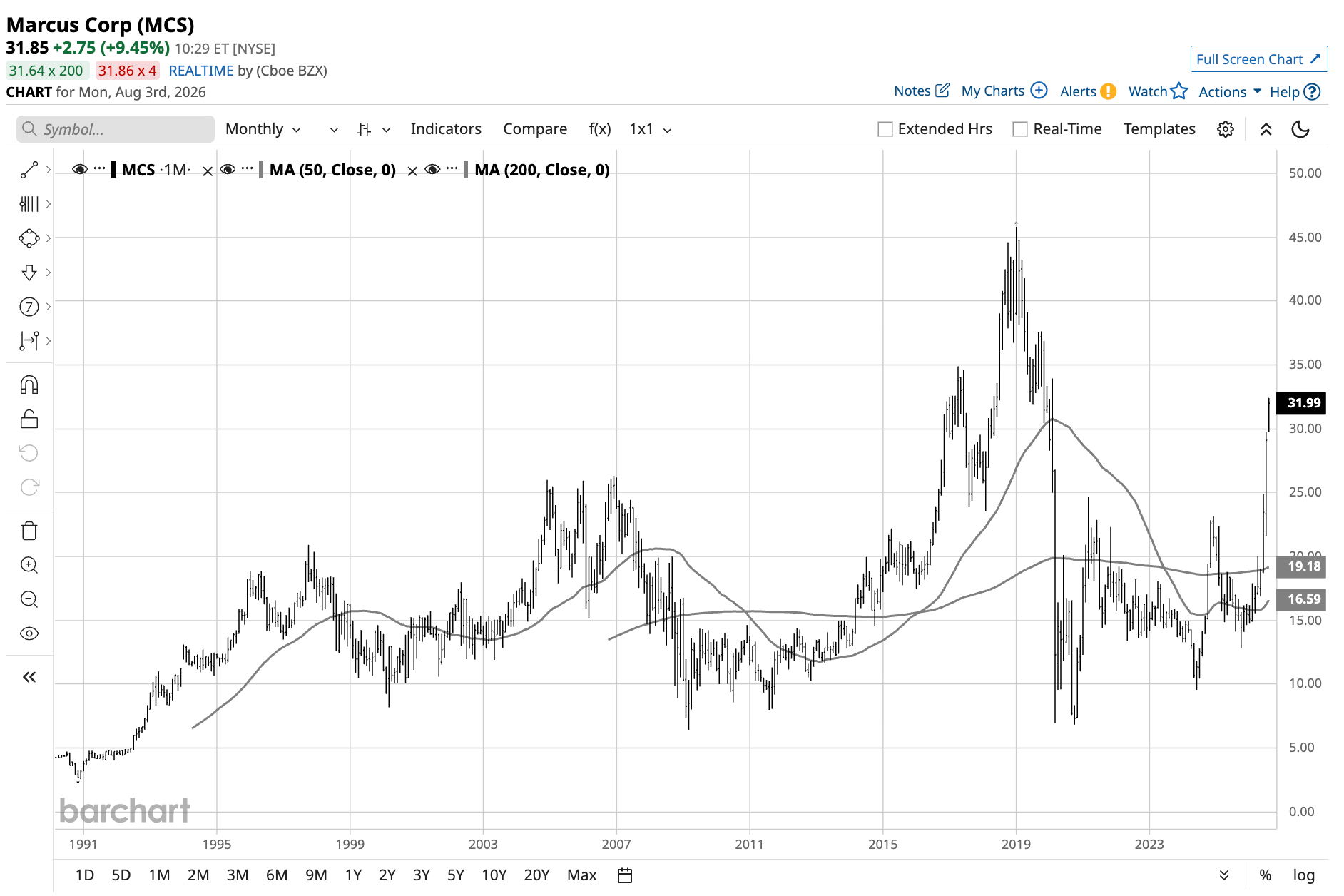Select the trend line drawing tool
This screenshot has height=896, width=1344.
29,170
